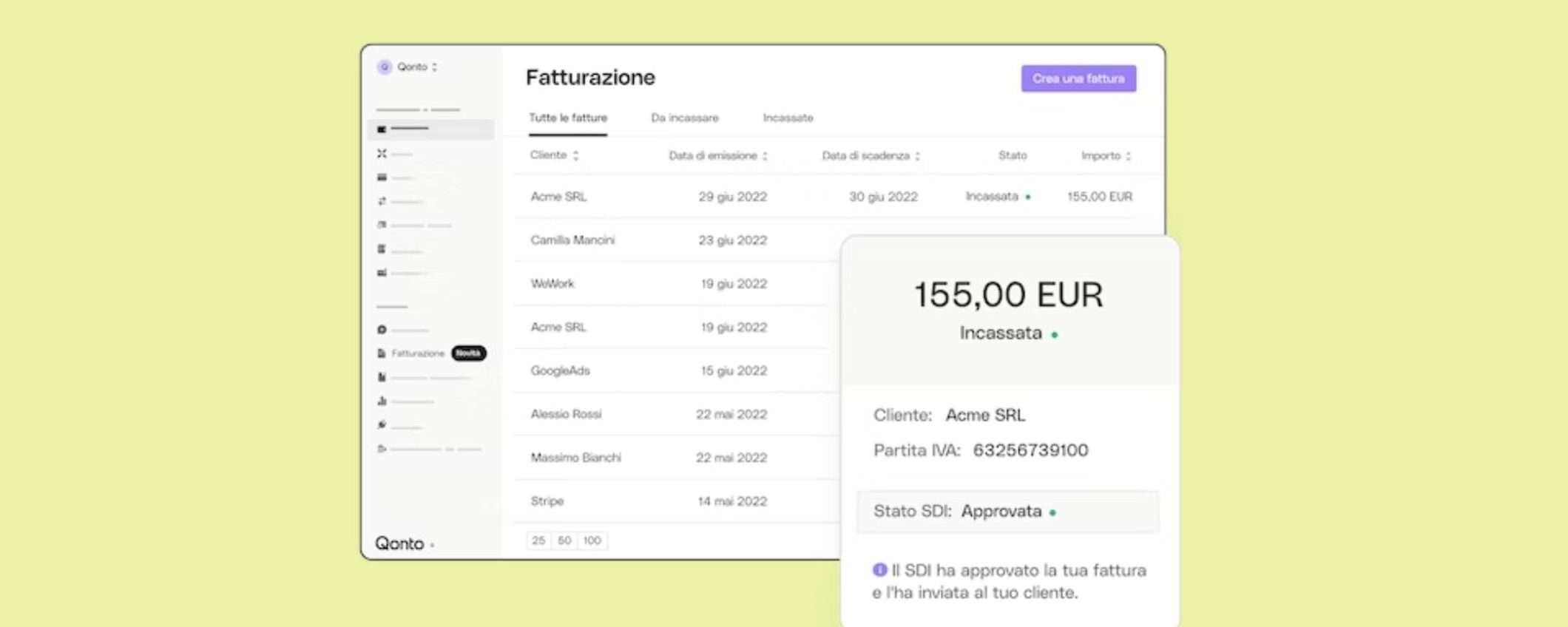Show 50 invoices per page
Screen dimensions: 1568x627
pyautogui.click(x=564, y=540)
